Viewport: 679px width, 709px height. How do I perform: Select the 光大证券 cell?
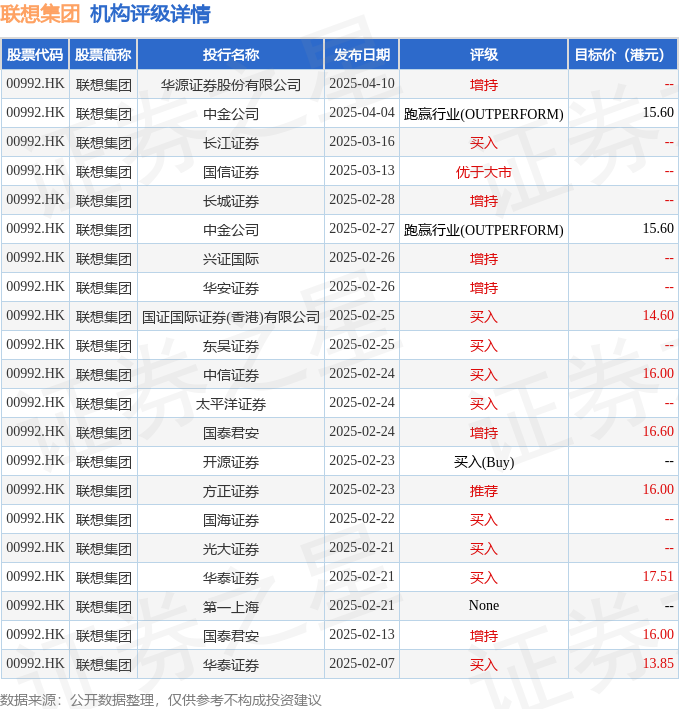click(x=231, y=548)
